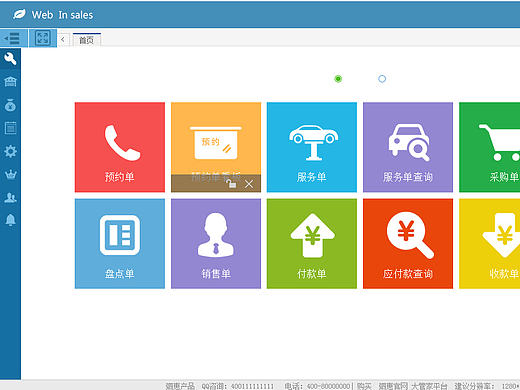520x390 pixels.
Task: Open the wrench tools sidebar icon
Action: coord(10,59)
